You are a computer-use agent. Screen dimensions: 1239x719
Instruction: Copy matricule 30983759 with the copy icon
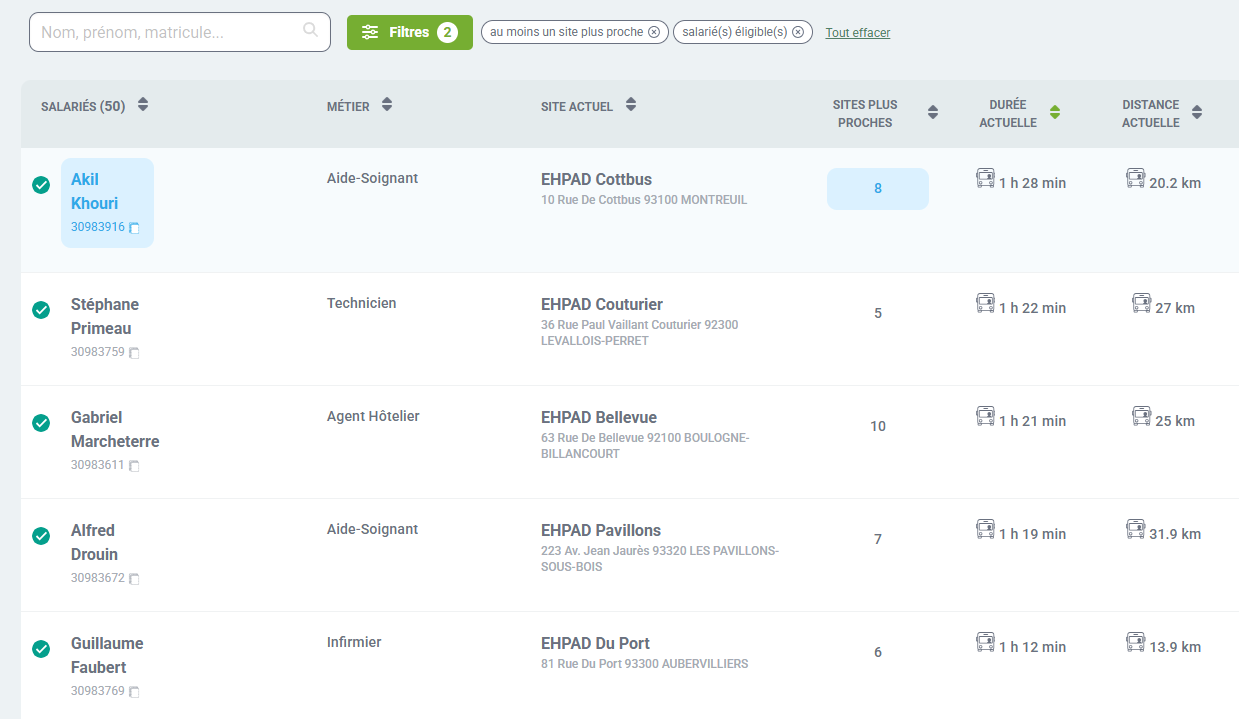pyautogui.click(x=134, y=353)
